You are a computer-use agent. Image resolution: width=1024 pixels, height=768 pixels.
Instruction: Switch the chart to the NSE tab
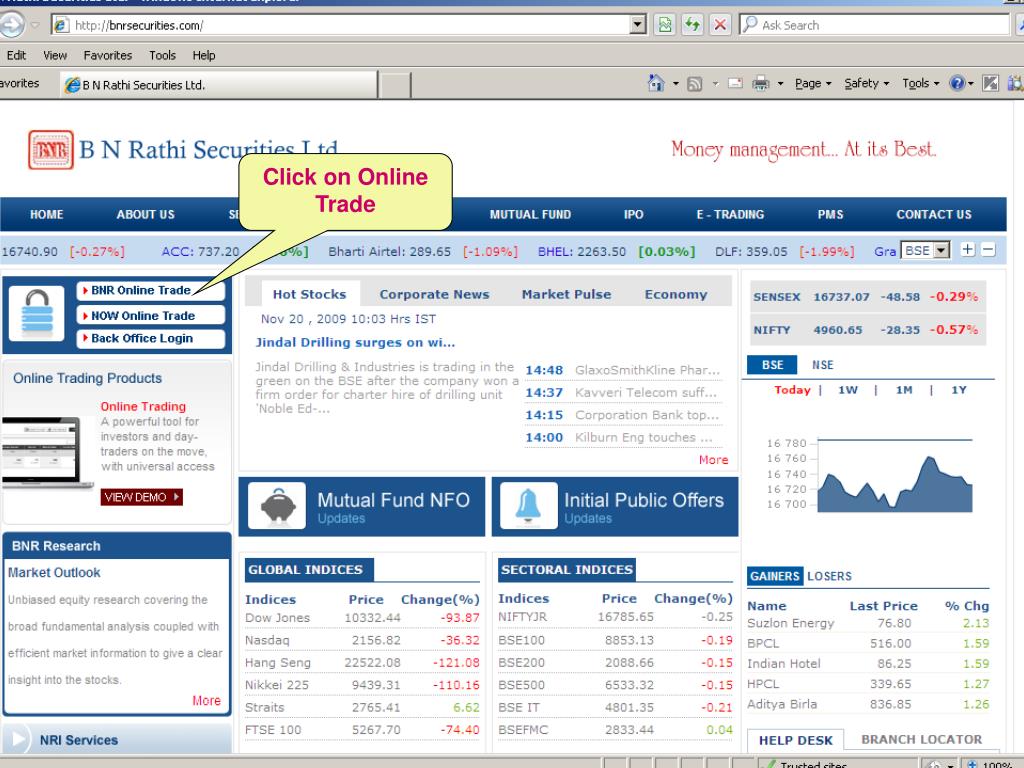pos(822,365)
